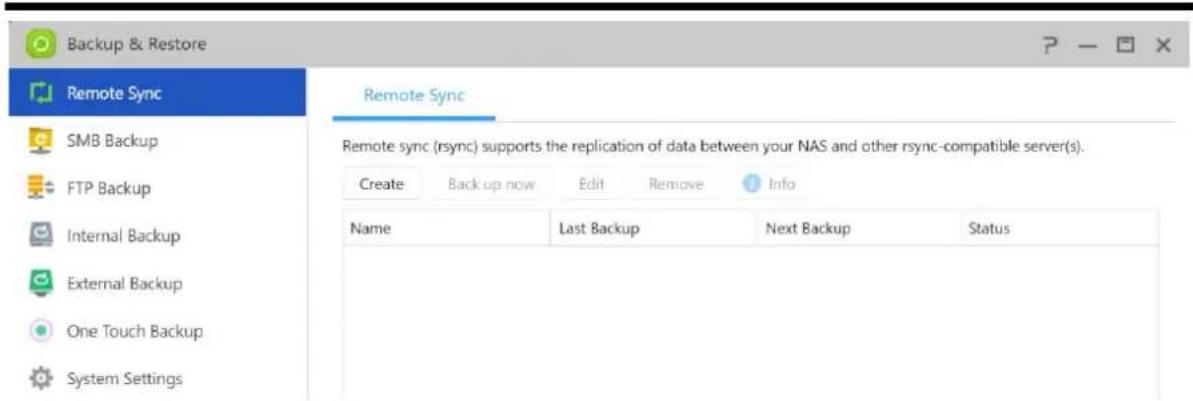Switch to the Remote Sync tab
Viewport: 1193px width, 401px height.
coord(413,97)
